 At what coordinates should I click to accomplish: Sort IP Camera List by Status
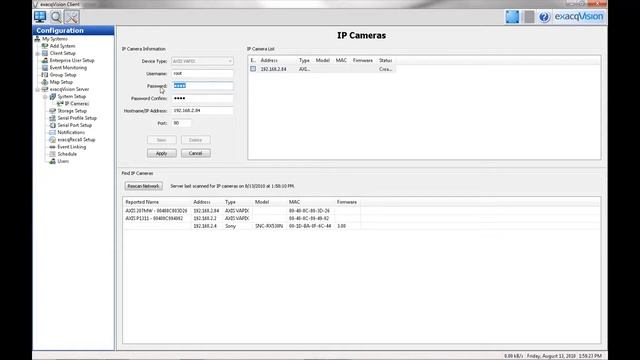click(x=385, y=60)
